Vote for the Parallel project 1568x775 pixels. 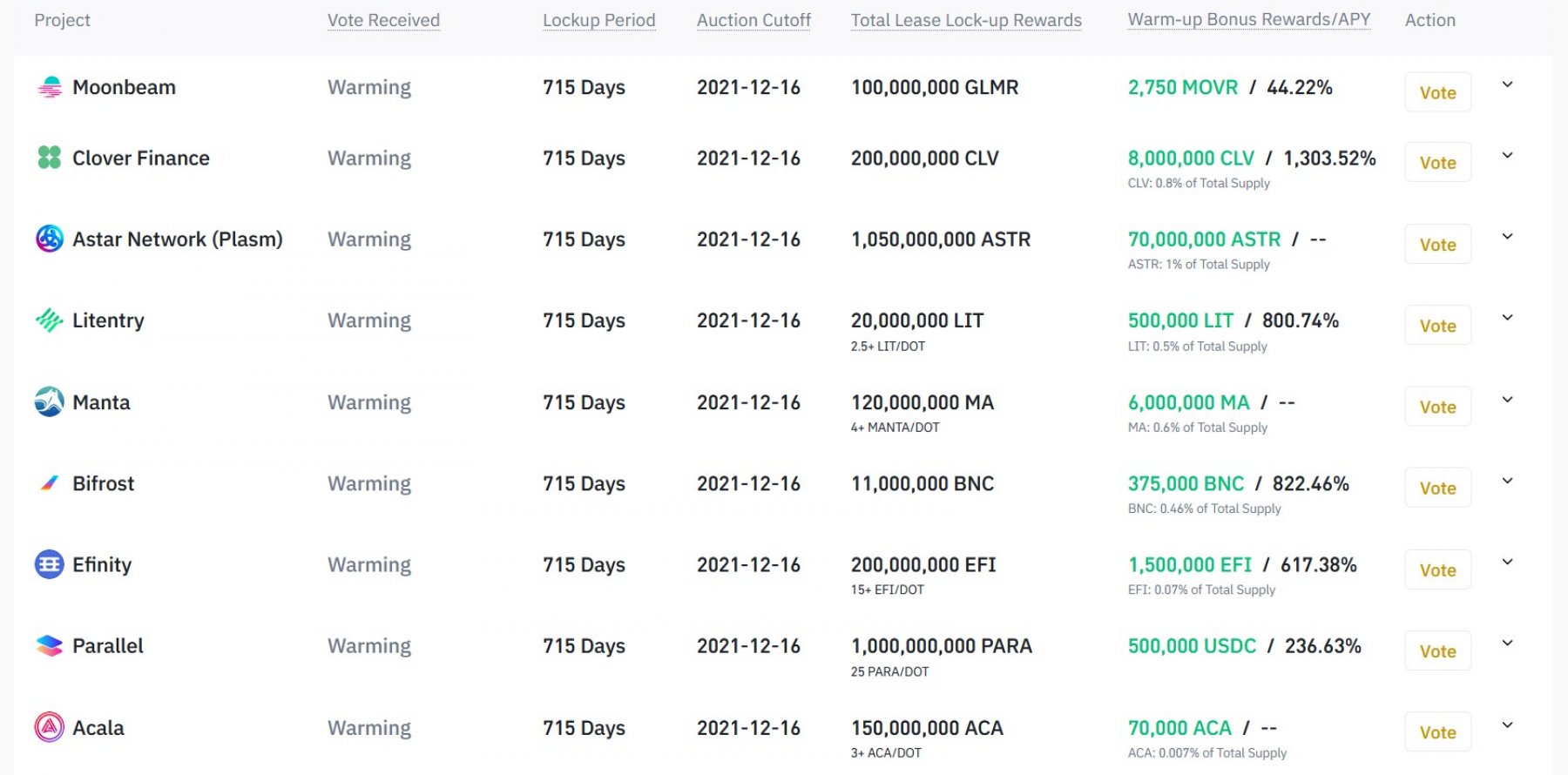1437,651
